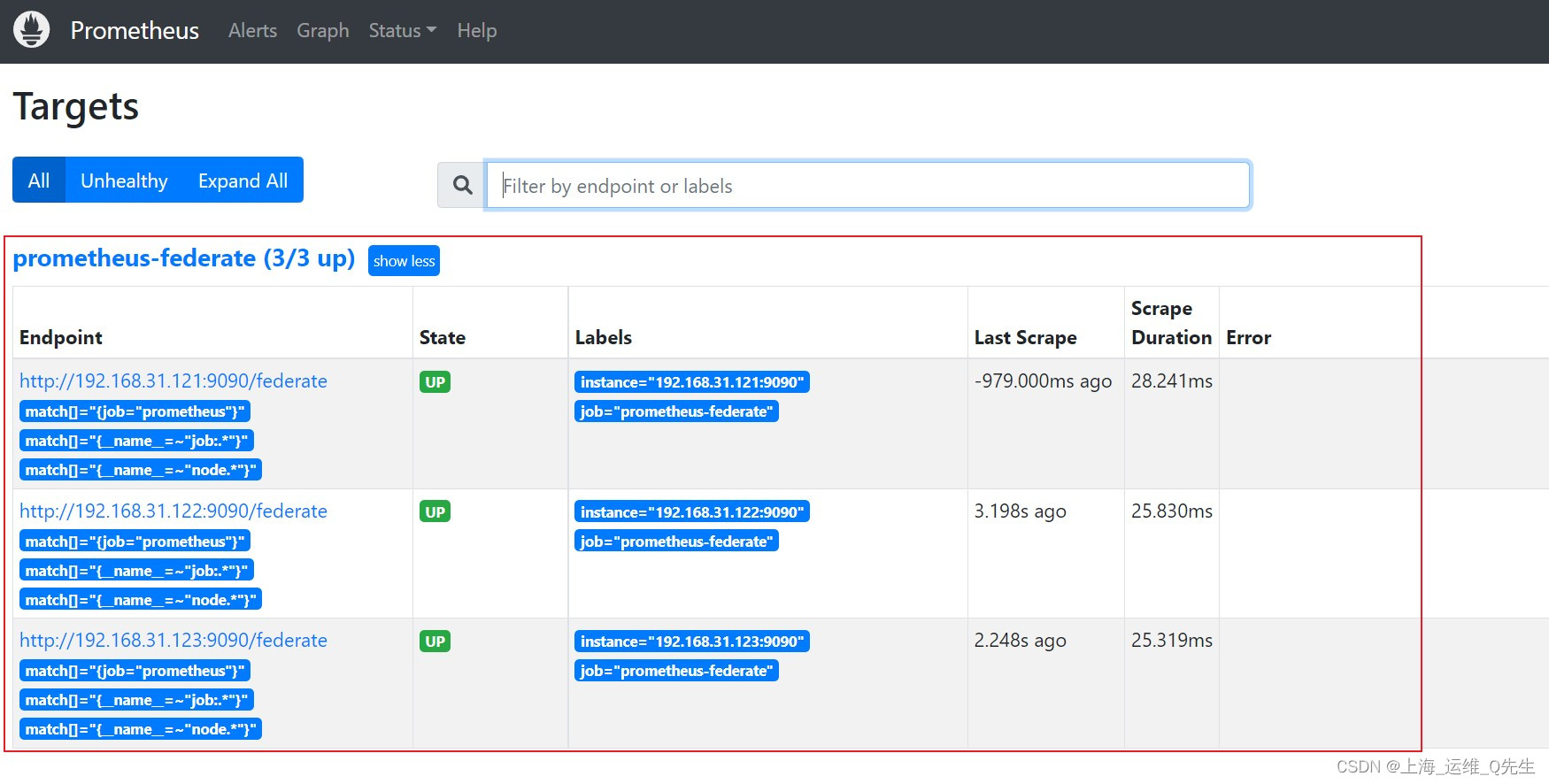Click the -979.000ms ago last scrape value

pyautogui.click(x=1043, y=381)
